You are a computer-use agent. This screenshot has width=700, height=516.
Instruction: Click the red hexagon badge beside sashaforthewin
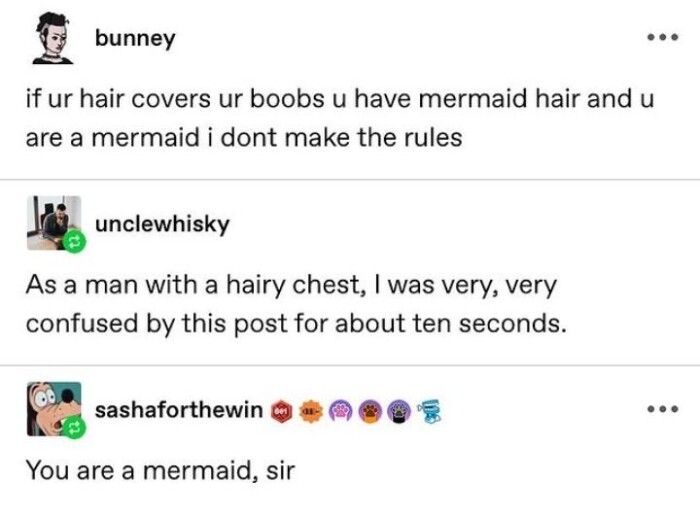281,412
